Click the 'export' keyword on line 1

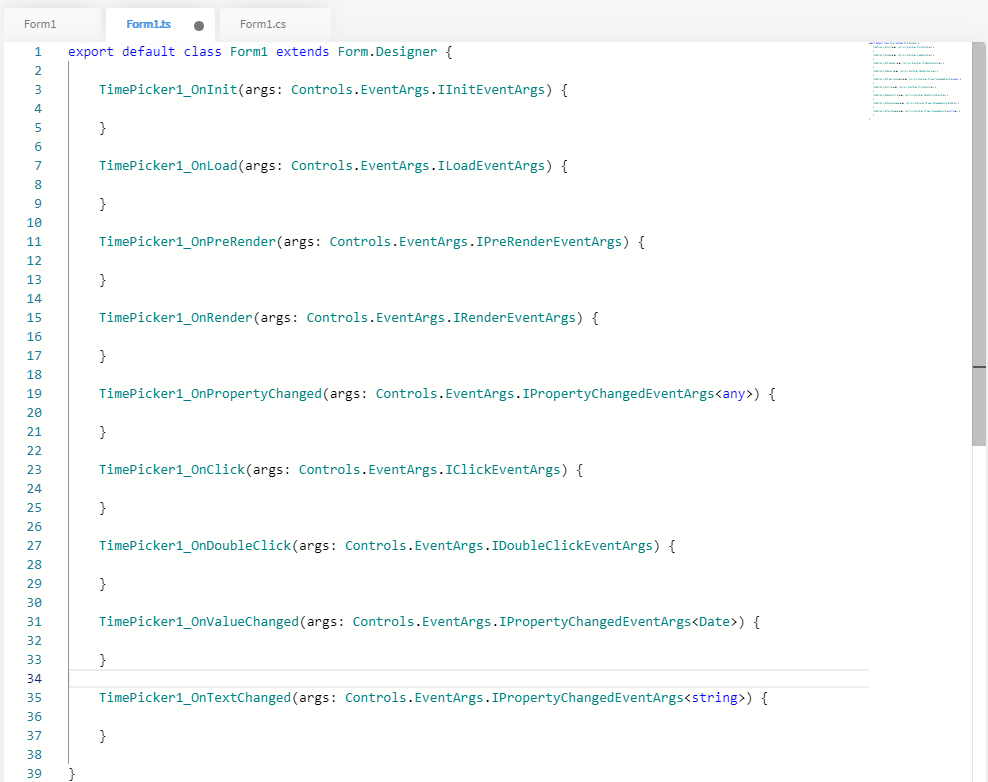point(91,51)
